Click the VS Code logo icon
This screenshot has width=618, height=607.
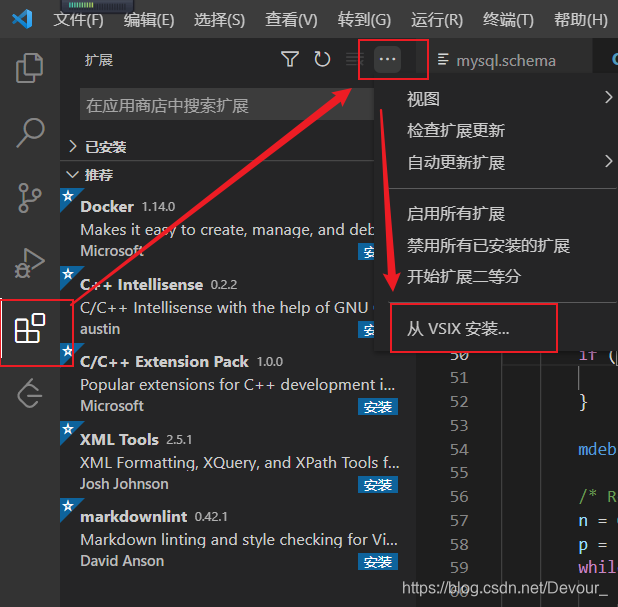pos(22,19)
